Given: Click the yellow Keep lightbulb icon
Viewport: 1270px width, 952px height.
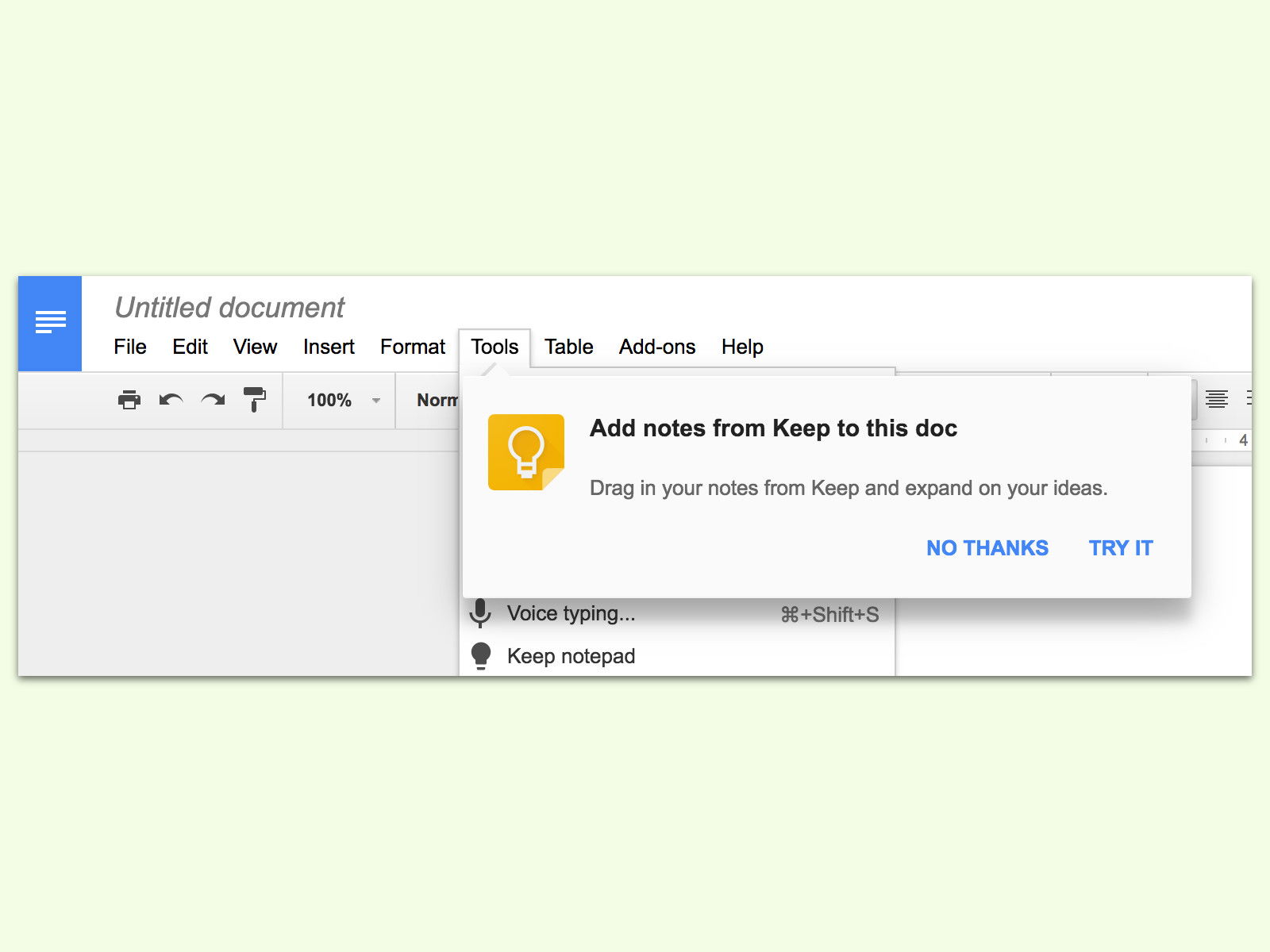Looking at the screenshot, I should click(x=526, y=452).
